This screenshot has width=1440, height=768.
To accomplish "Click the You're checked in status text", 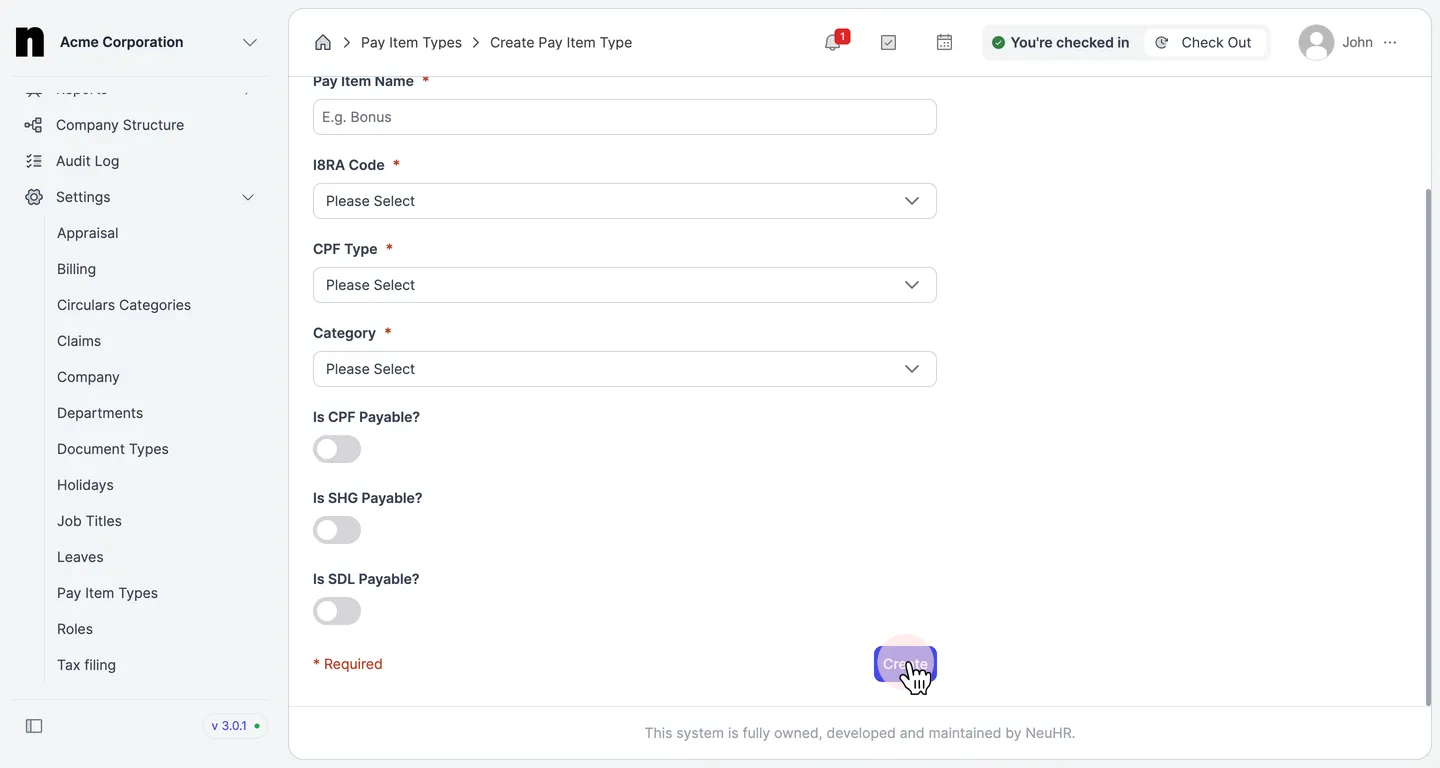I will click(1069, 42).
